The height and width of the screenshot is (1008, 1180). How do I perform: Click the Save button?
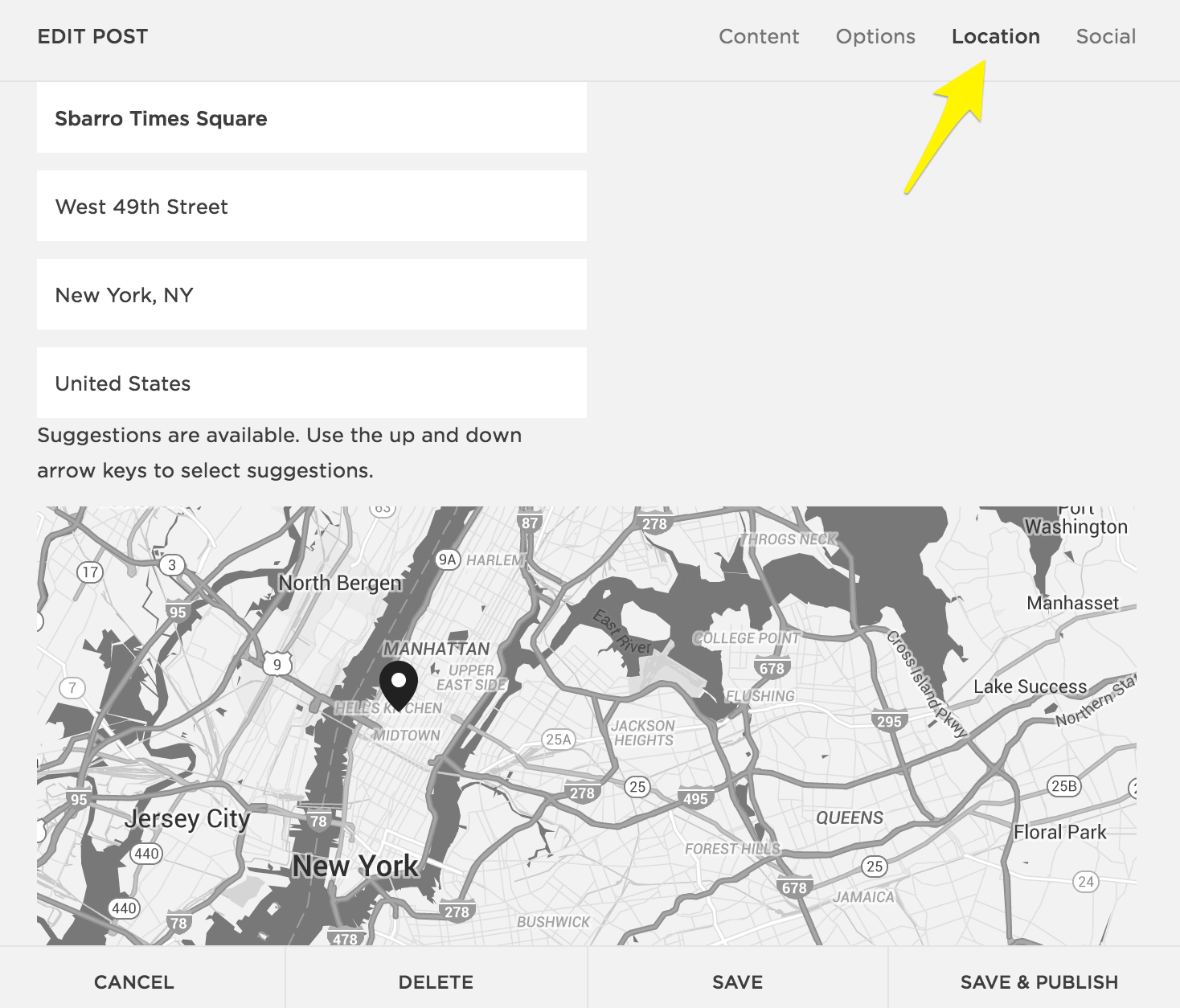point(737,981)
